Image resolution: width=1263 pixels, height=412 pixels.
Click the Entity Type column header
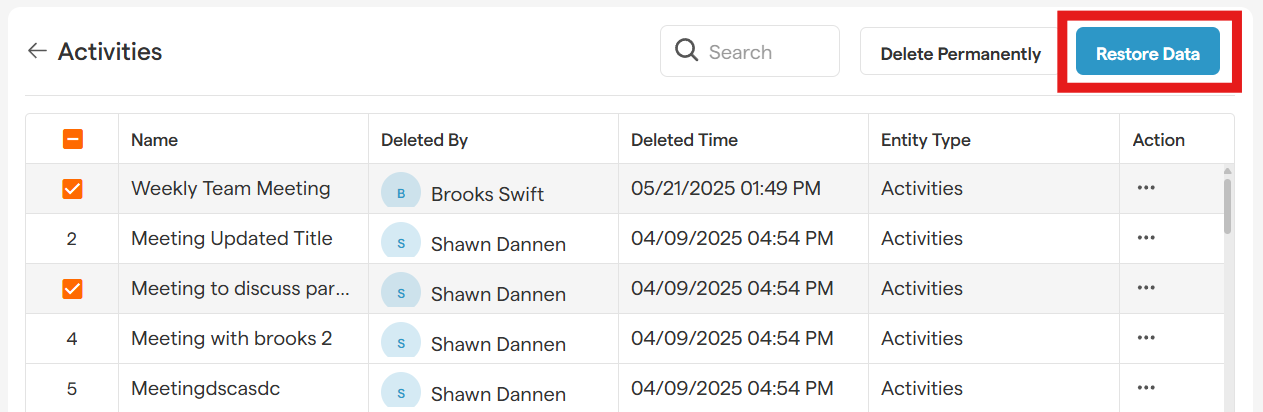click(925, 140)
